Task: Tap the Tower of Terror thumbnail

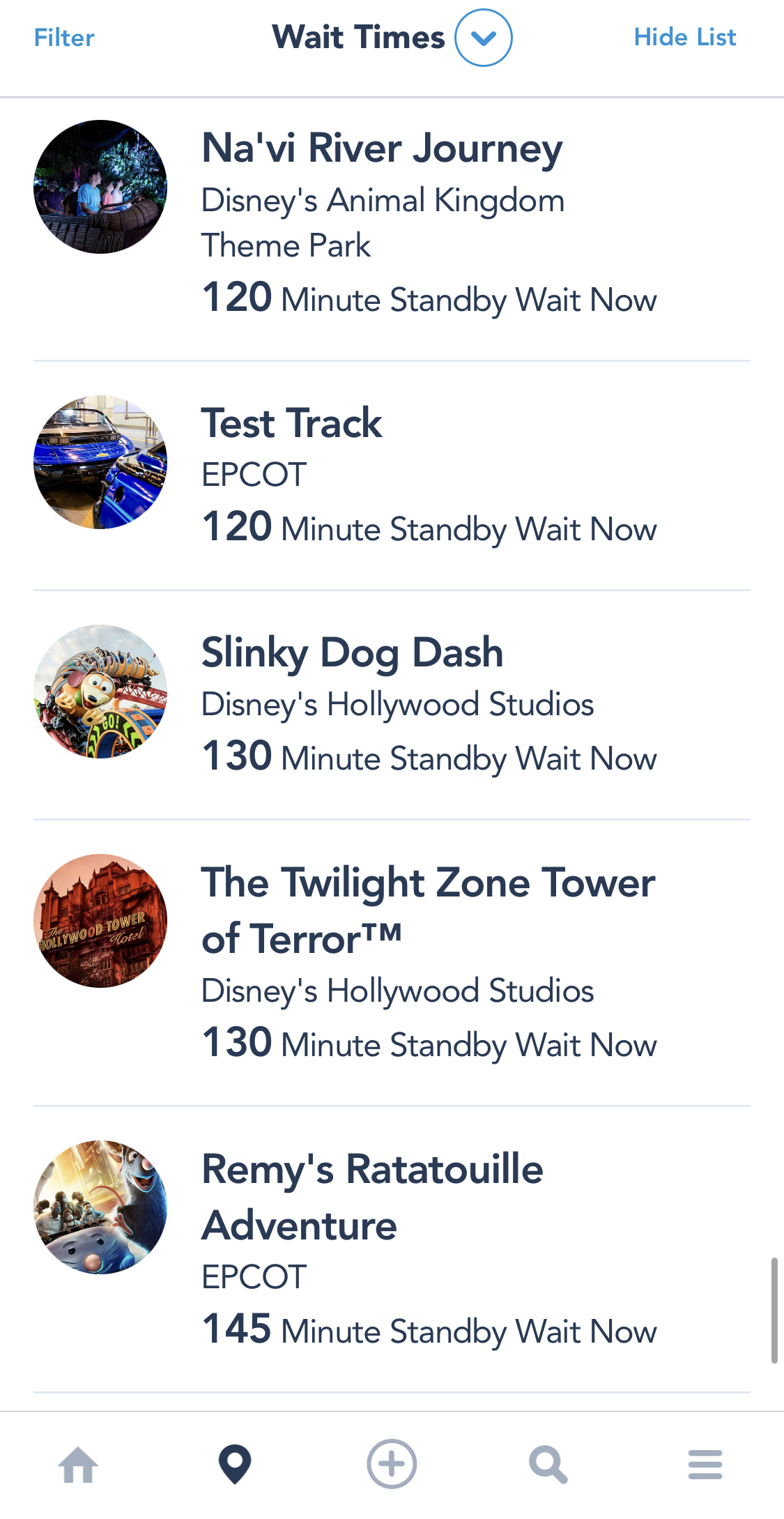Action: [x=100, y=921]
